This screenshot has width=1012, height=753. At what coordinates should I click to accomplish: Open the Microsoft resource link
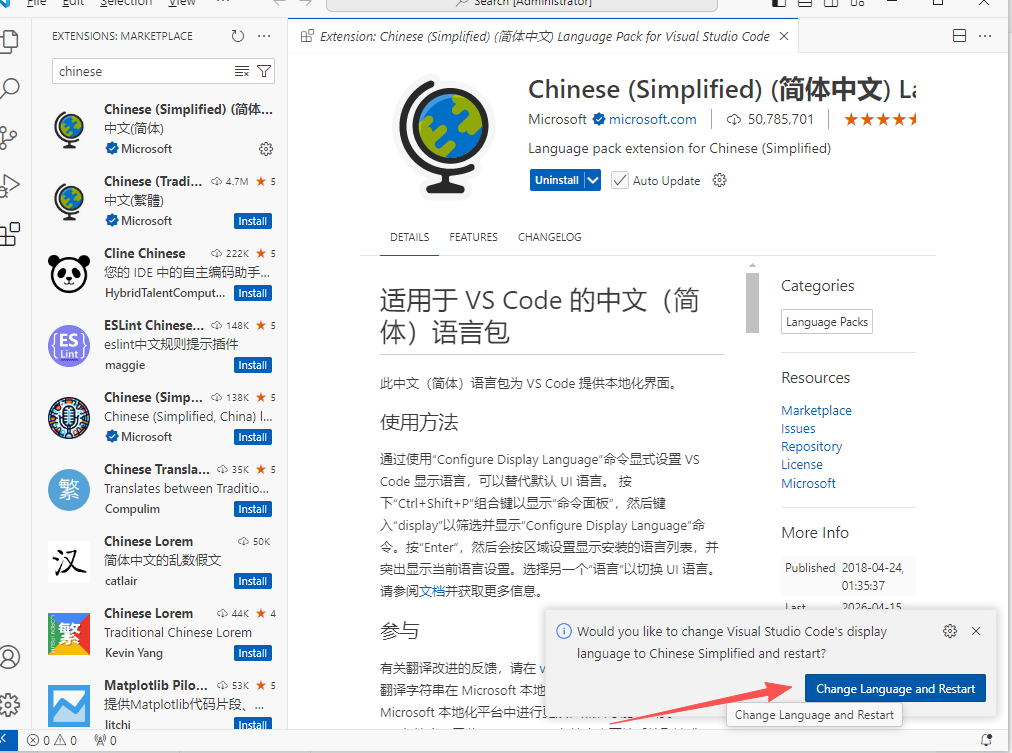click(808, 483)
